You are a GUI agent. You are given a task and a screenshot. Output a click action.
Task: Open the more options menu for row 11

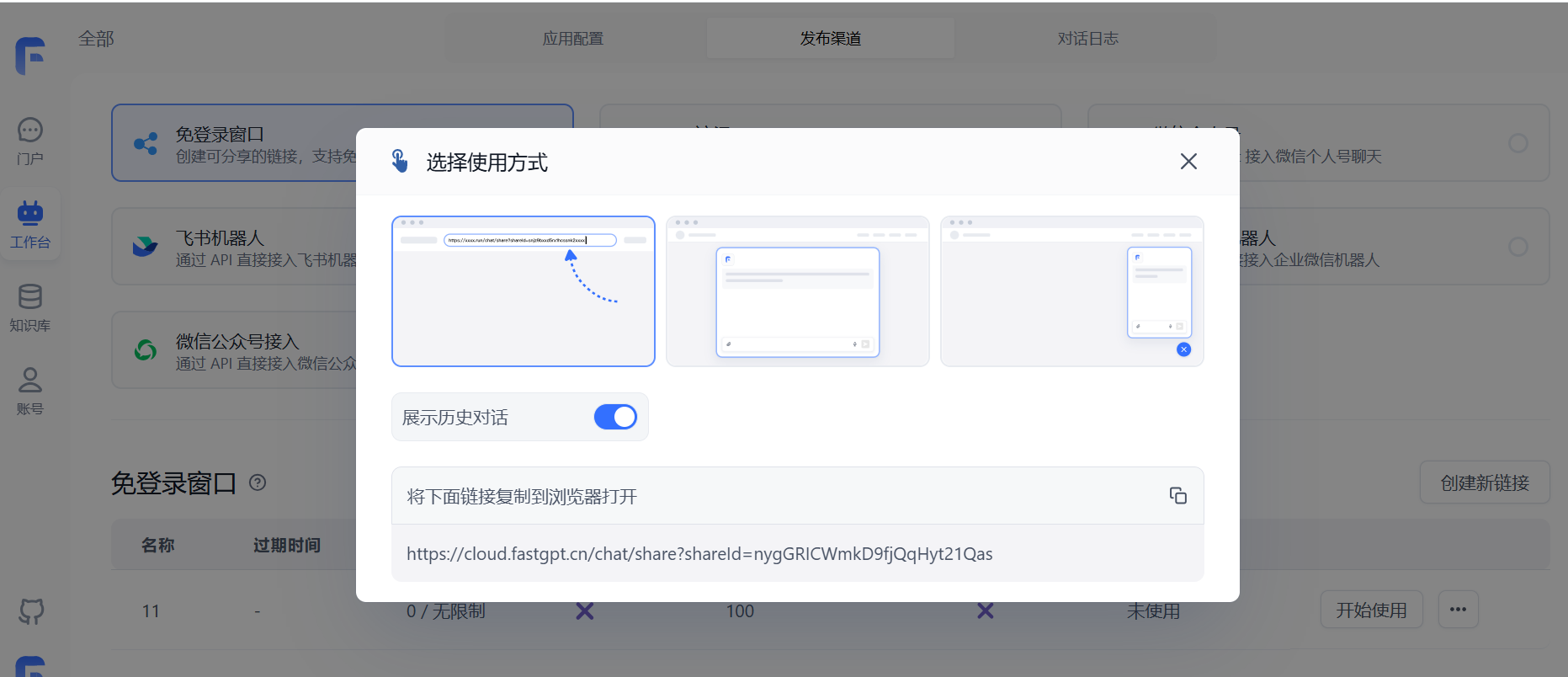pyautogui.click(x=1459, y=610)
